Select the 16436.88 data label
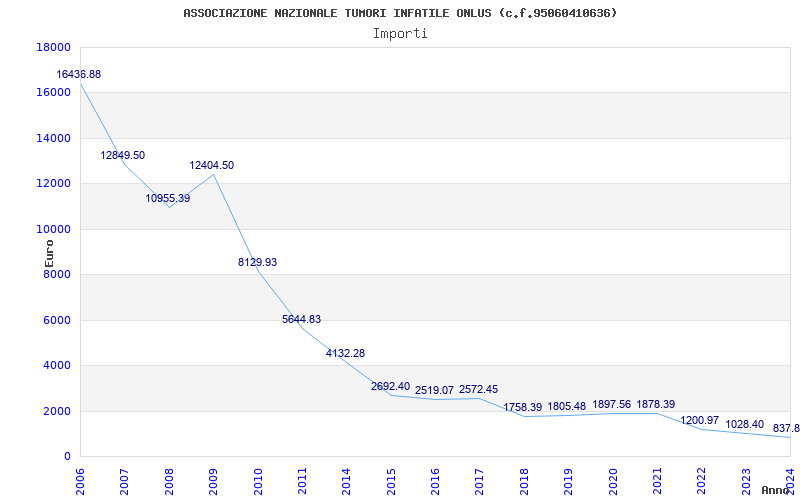This screenshot has height=500, width=800. tap(79, 74)
